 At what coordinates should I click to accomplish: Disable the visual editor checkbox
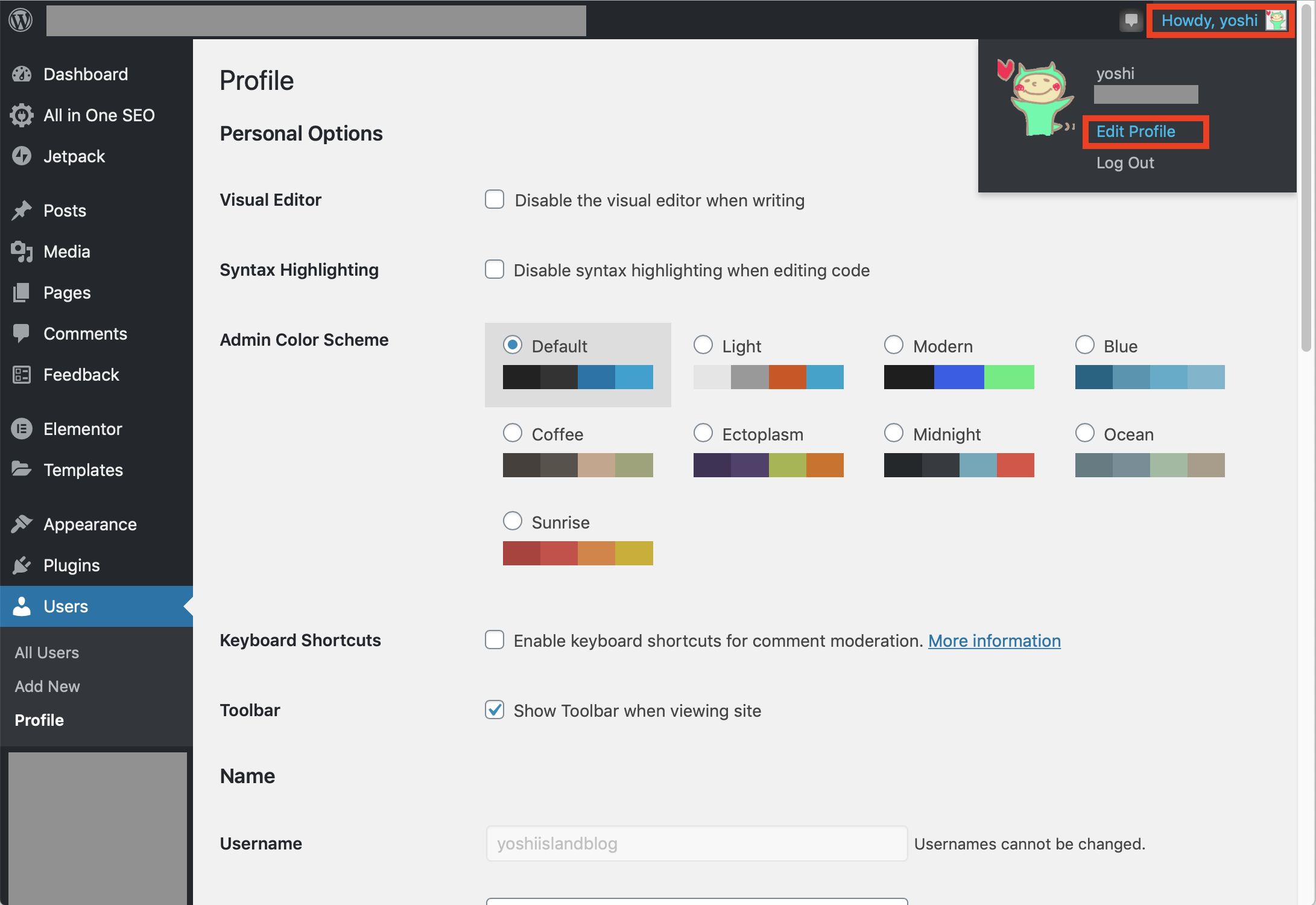495,199
